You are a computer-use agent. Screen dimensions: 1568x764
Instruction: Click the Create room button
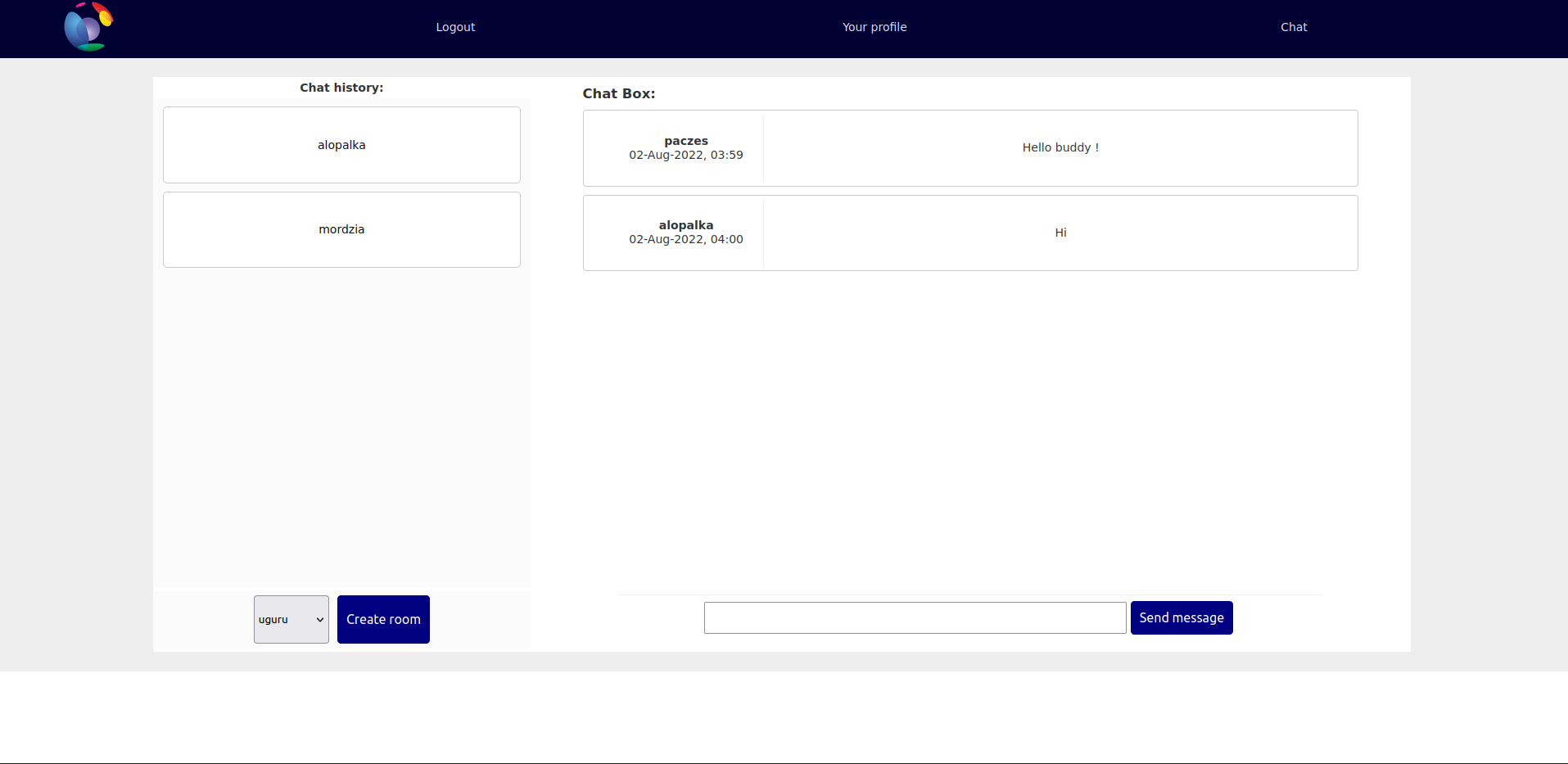383,619
